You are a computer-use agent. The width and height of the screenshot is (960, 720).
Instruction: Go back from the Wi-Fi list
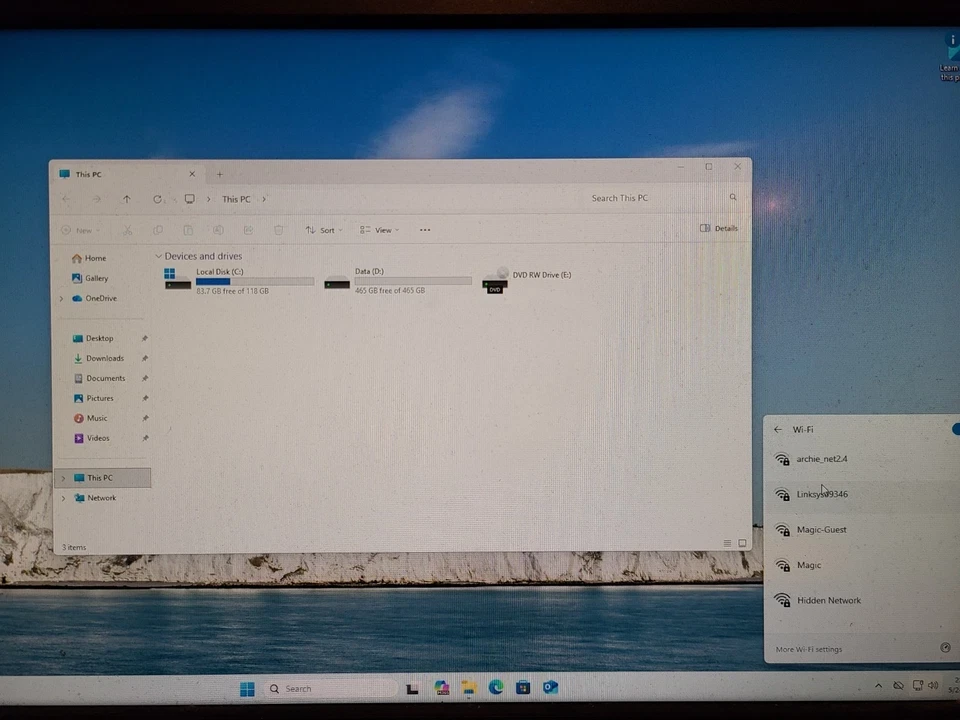[x=778, y=430]
